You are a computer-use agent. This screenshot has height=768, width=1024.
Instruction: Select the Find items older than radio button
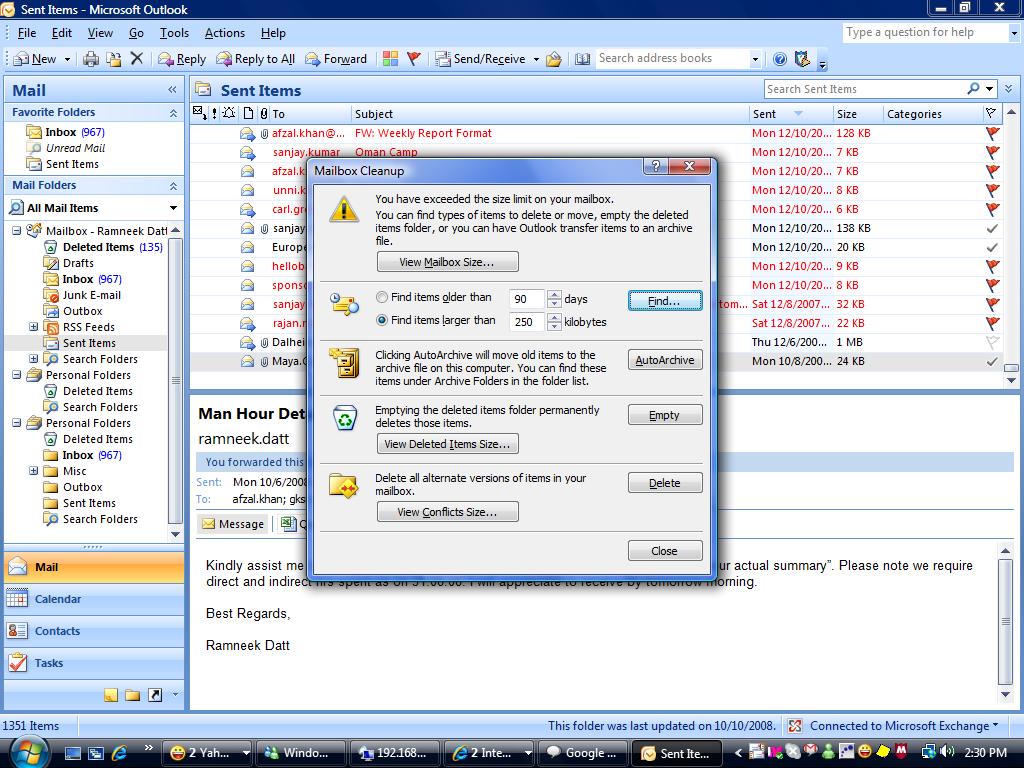point(382,298)
